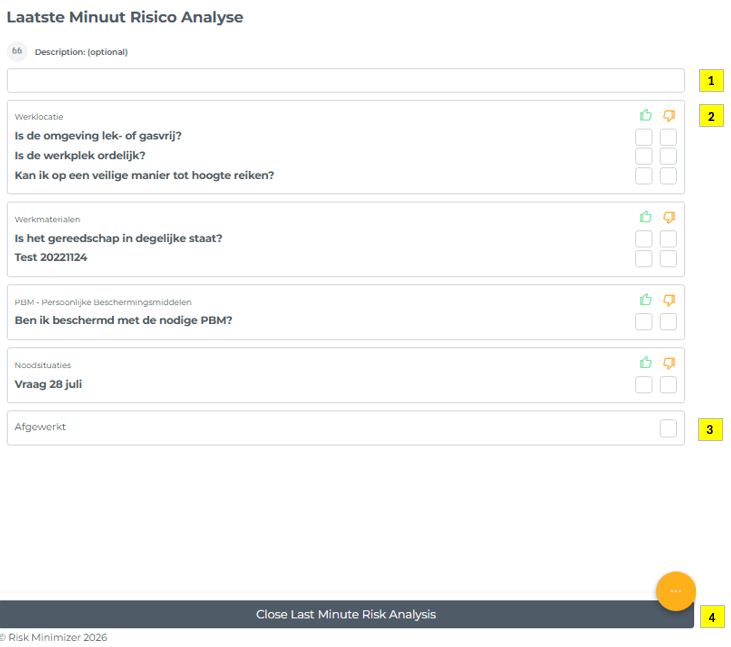Click thumbs-down icon in Werklocatie section
The image size is (731, 647).
click(x=669, y=116)
